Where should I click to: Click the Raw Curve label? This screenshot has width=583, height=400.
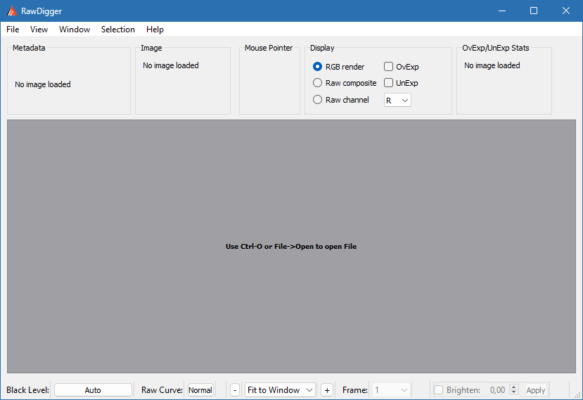click(162, 390)
